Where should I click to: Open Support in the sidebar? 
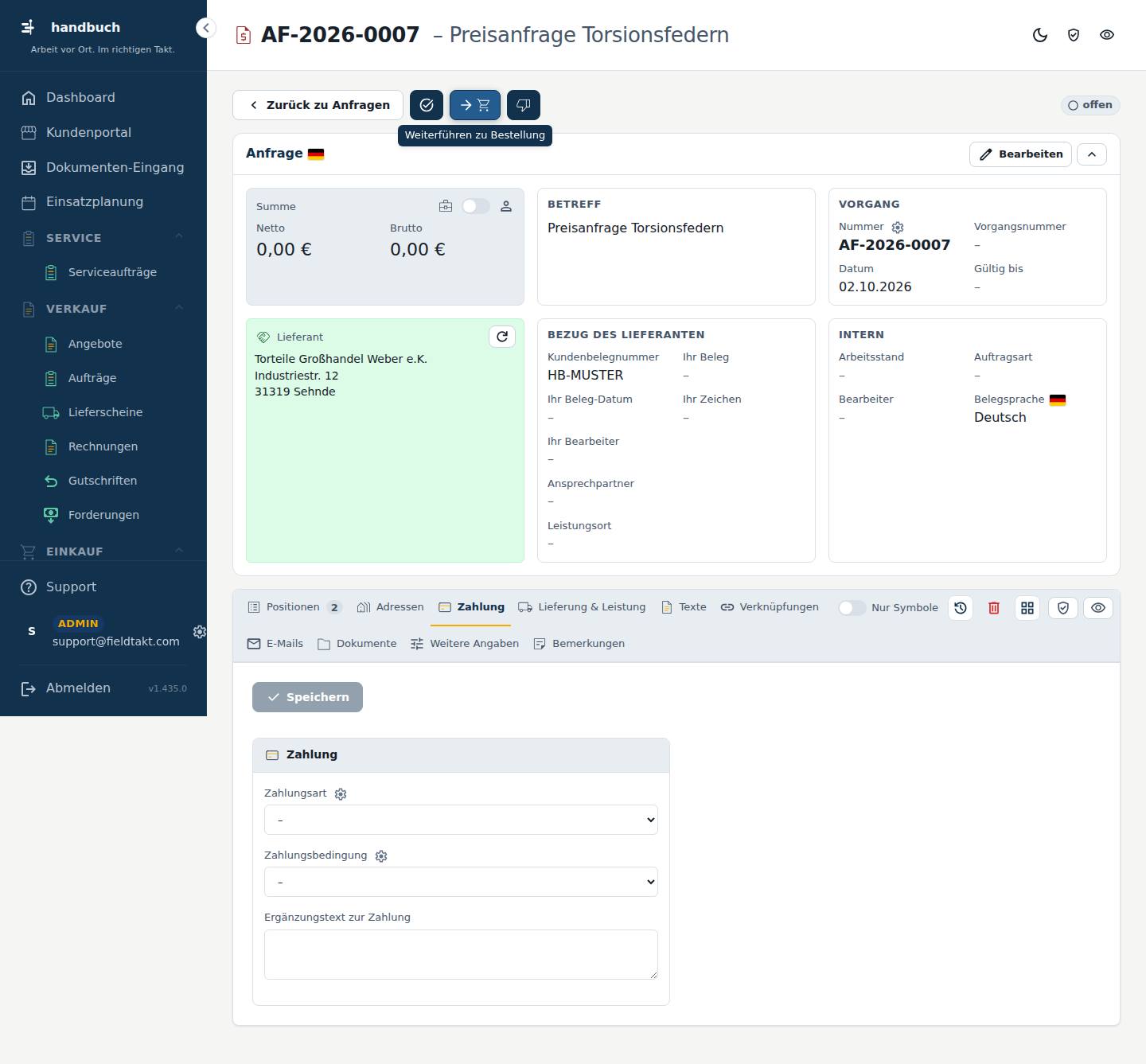pos(103,587)
